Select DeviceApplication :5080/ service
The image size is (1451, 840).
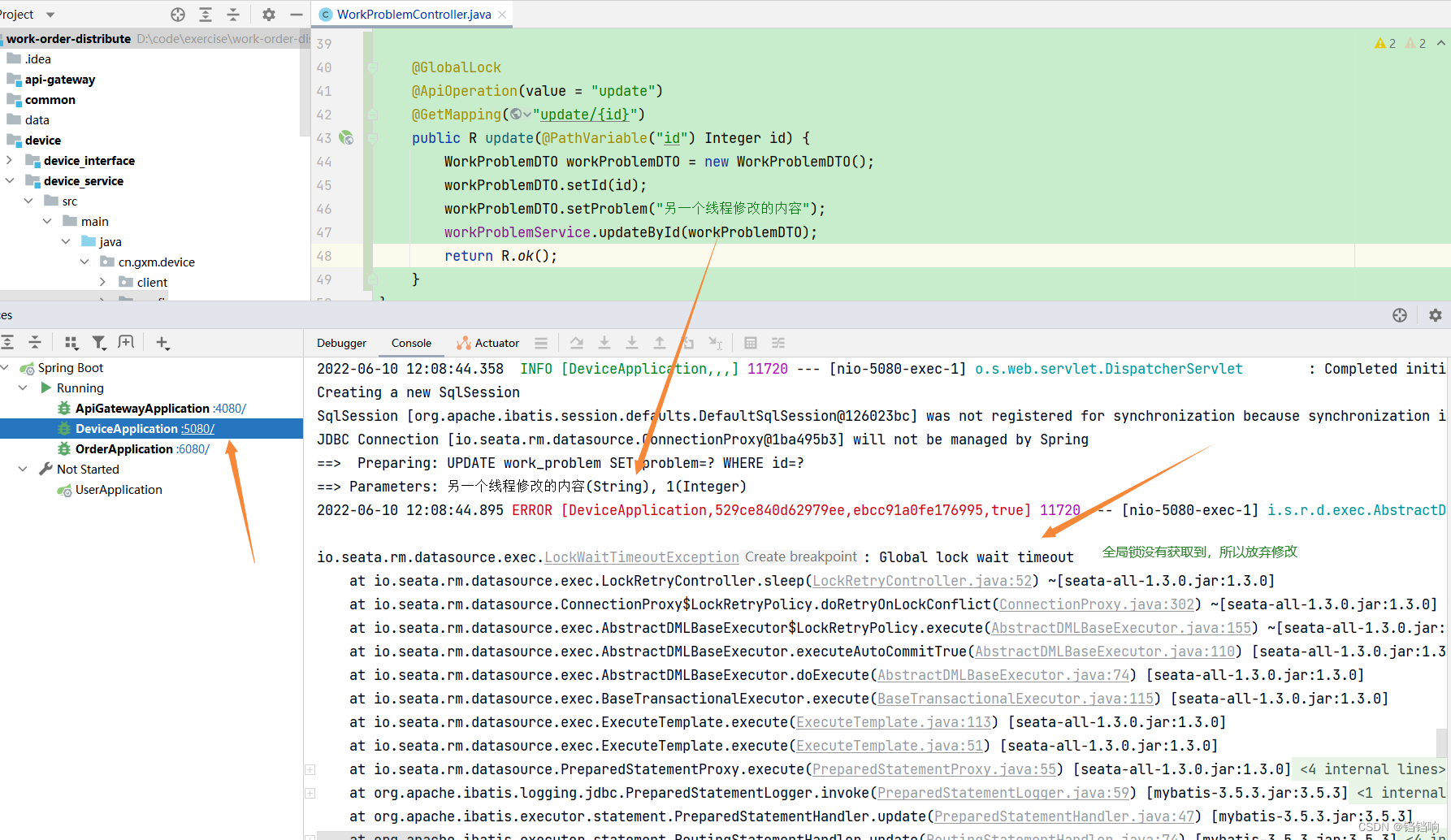point(152,428)
